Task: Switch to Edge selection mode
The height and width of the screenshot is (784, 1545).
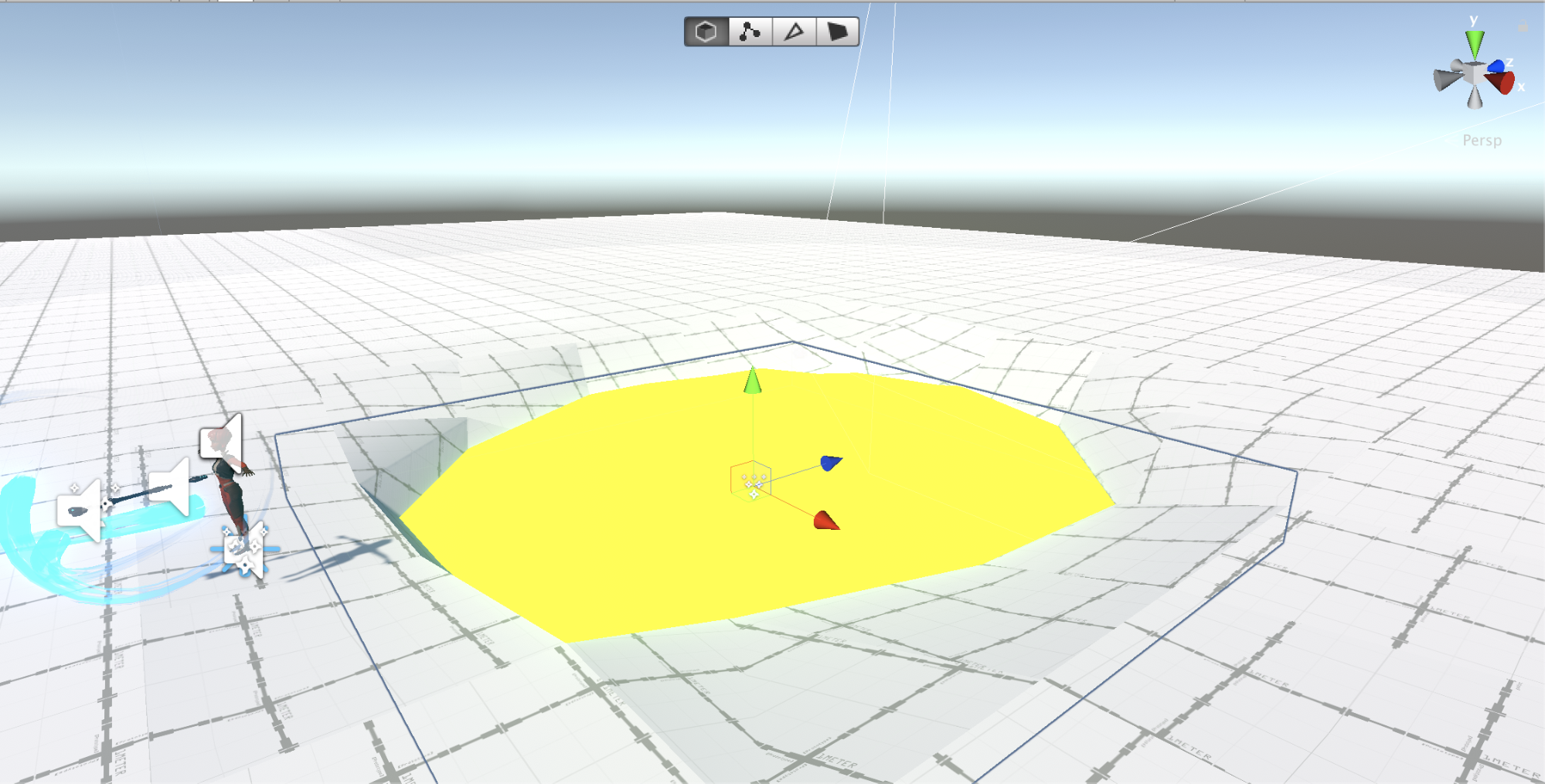Action: click(794, 32)
